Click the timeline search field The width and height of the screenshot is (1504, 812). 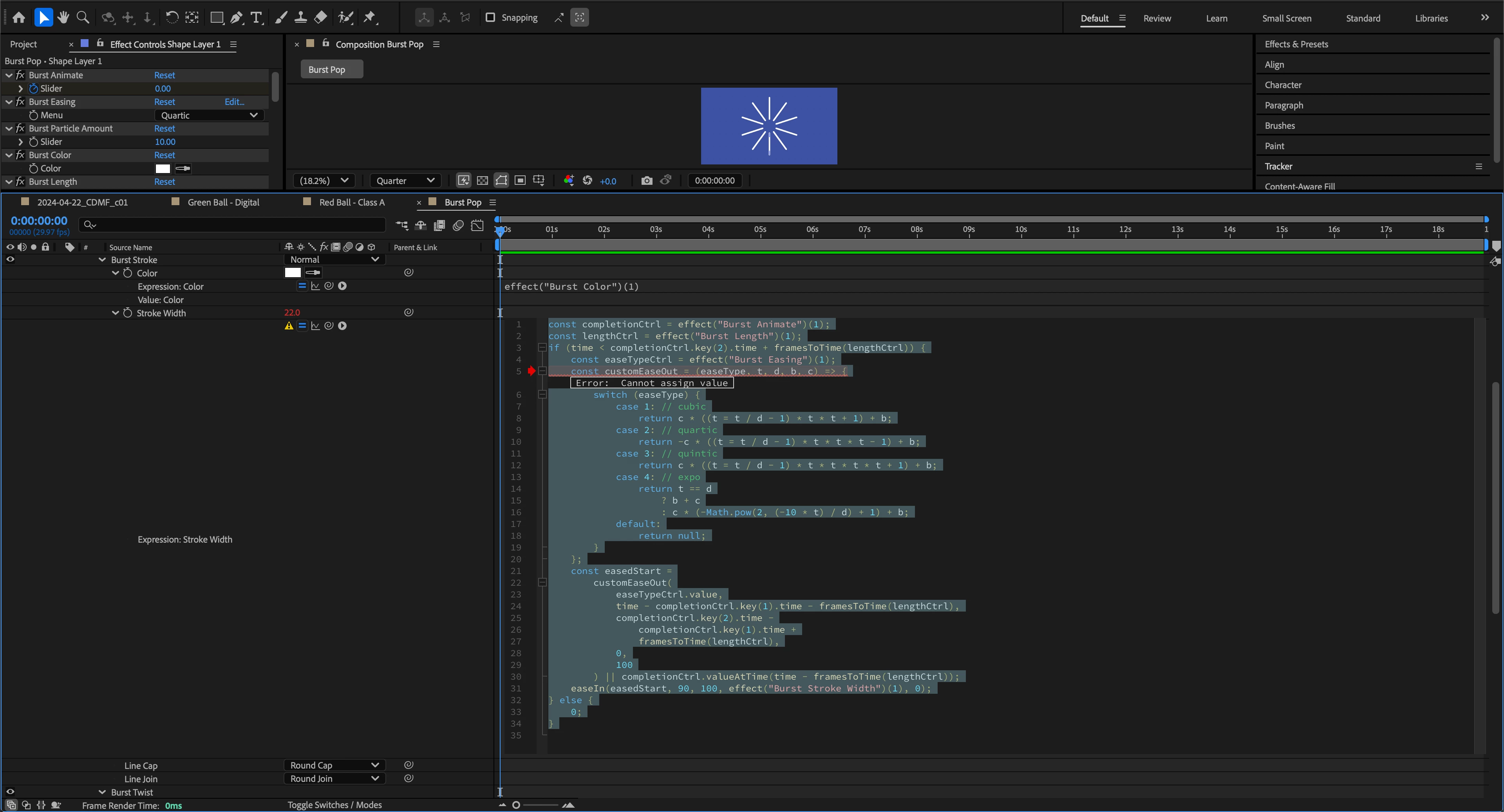coord(233,224)
